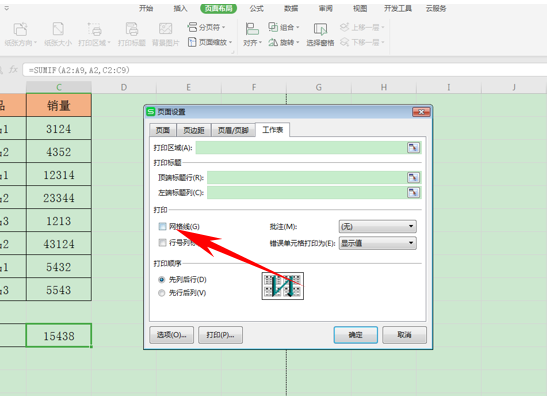Select the cell containing 43124
547x396 pixels.
(59, 244)
